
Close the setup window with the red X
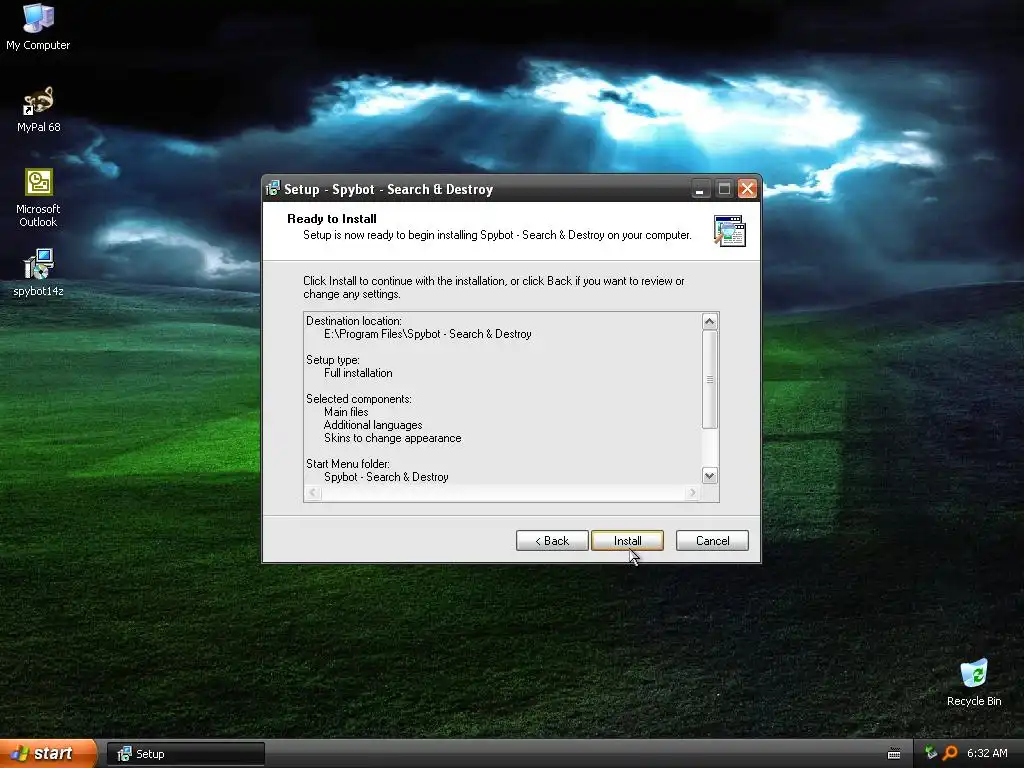click(747, 189)
